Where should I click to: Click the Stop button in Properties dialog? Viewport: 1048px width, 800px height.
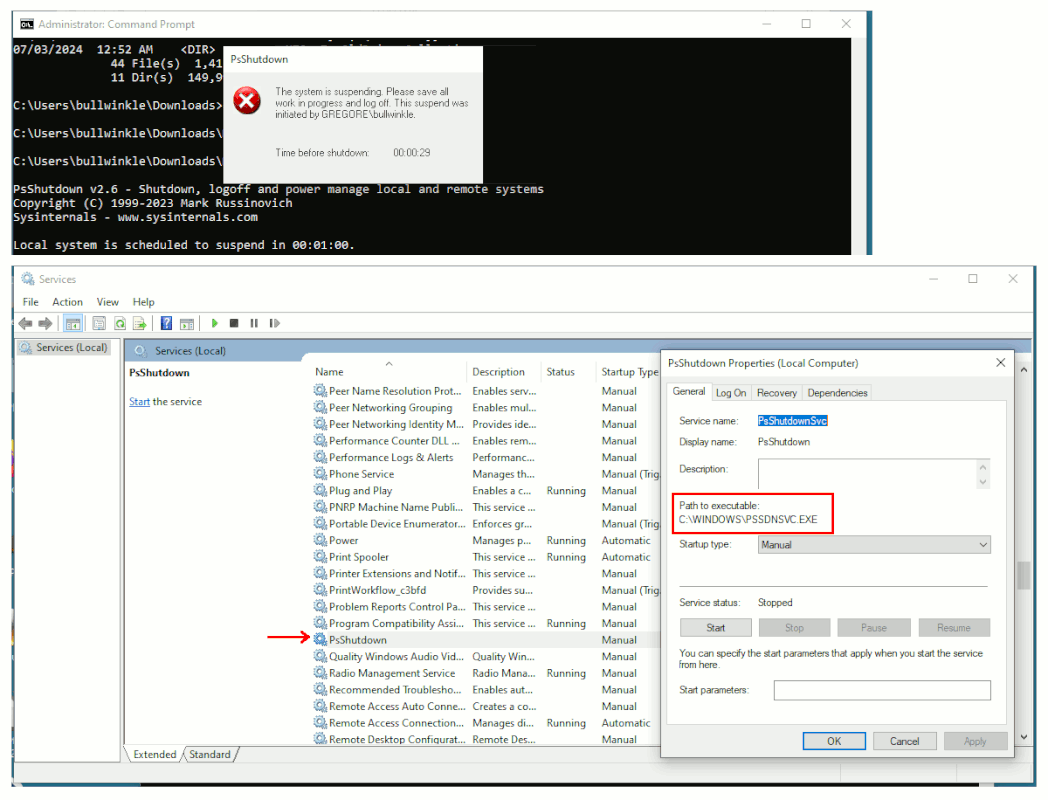794,628
